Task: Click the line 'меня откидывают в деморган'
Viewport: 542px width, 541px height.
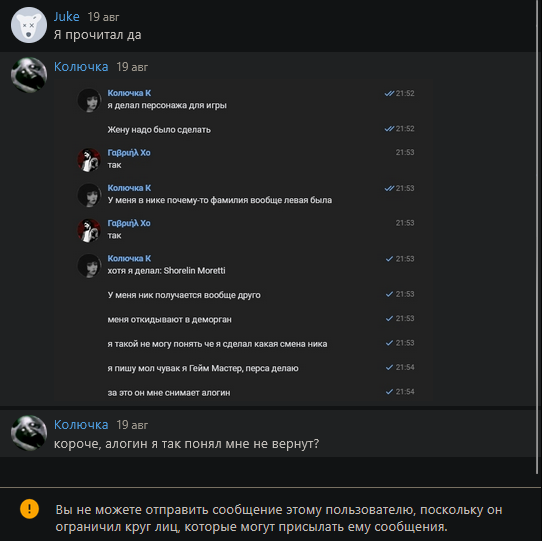Action: click(x=169, y=320)
